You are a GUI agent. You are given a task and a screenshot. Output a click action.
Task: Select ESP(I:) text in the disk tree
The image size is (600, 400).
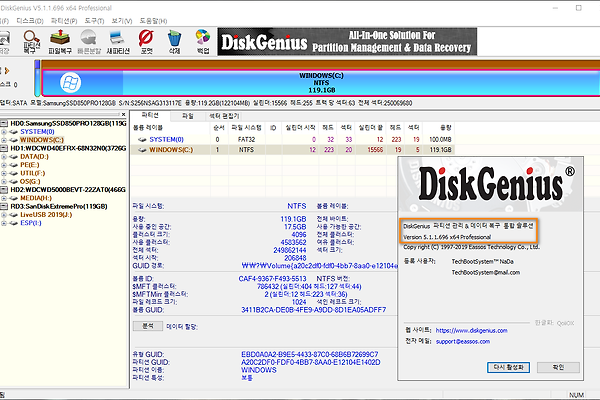tap(31, 223)
